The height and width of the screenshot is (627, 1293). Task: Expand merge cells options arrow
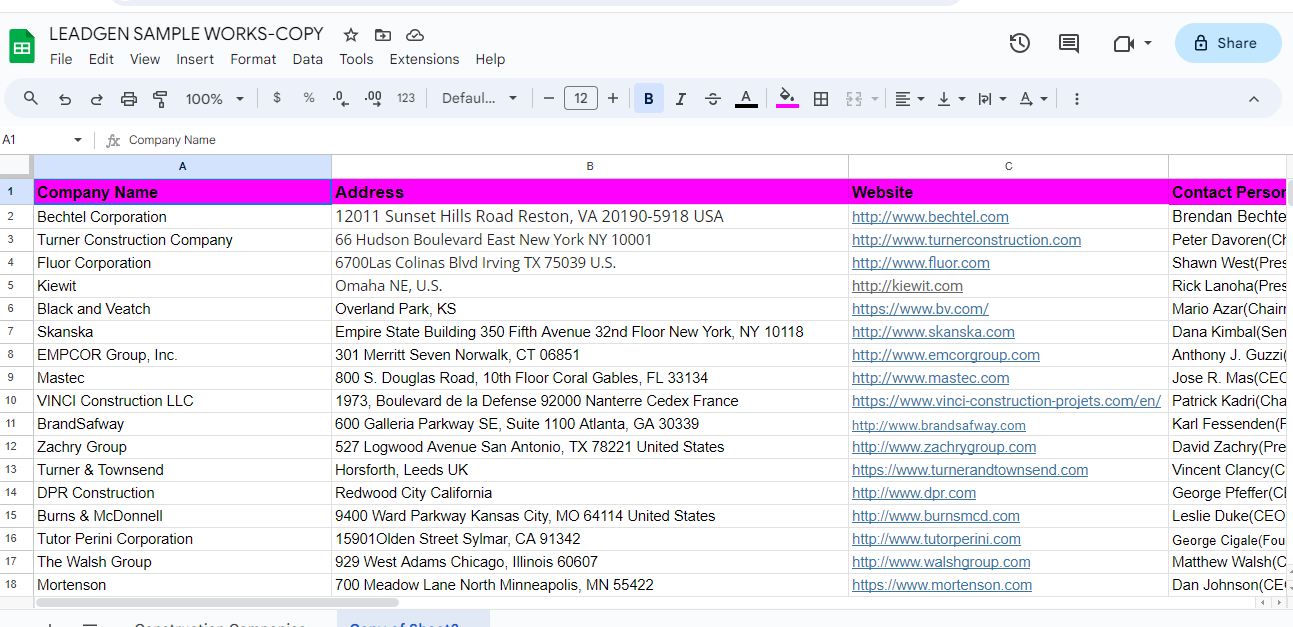pyautogui.click(x=875, y=99)
